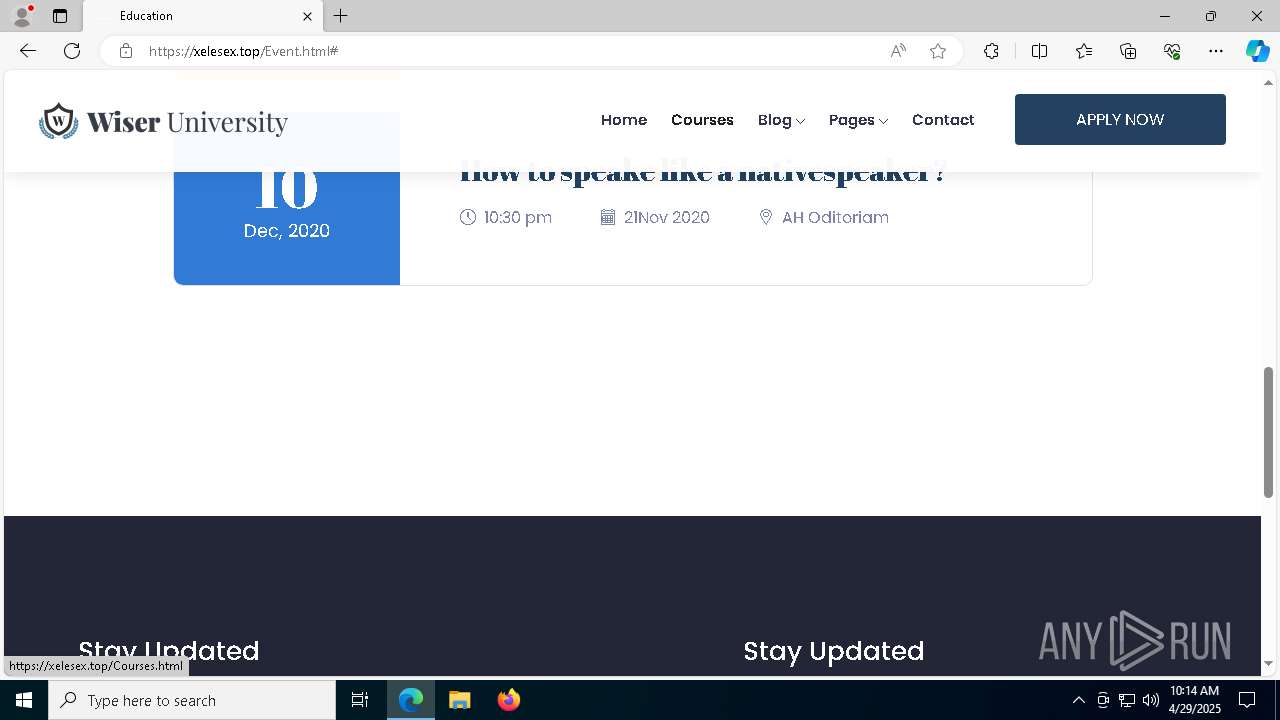
Task: Open Browser essentials heart icon
Action: 1172,51
